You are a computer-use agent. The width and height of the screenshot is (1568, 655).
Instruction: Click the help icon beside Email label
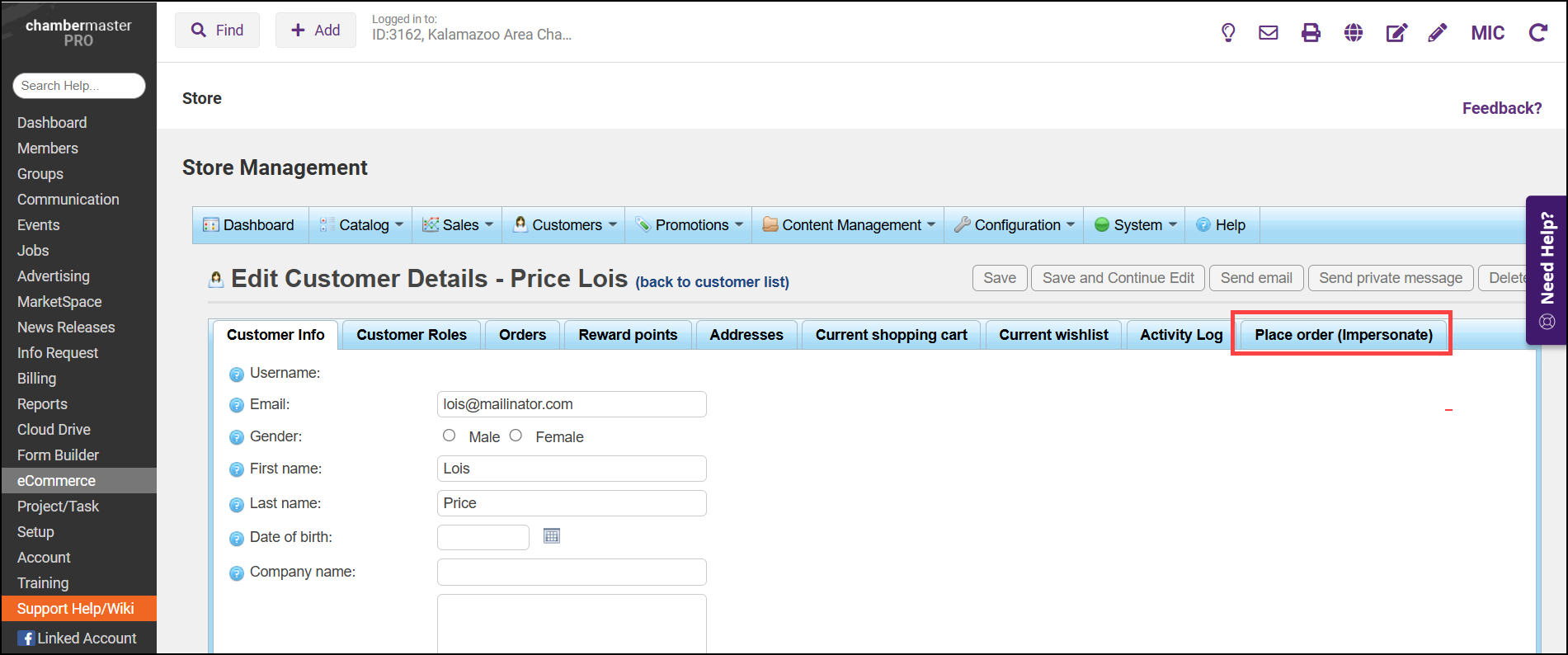(x=236, y=405)
